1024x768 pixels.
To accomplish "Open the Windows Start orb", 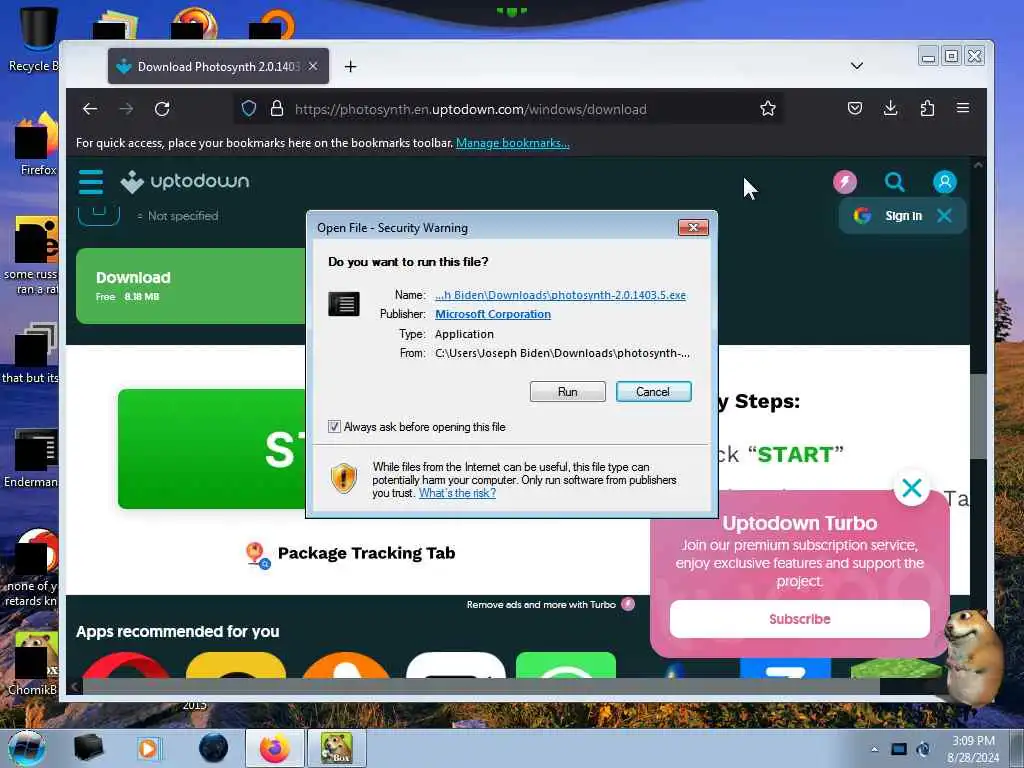I will point(26,748).
